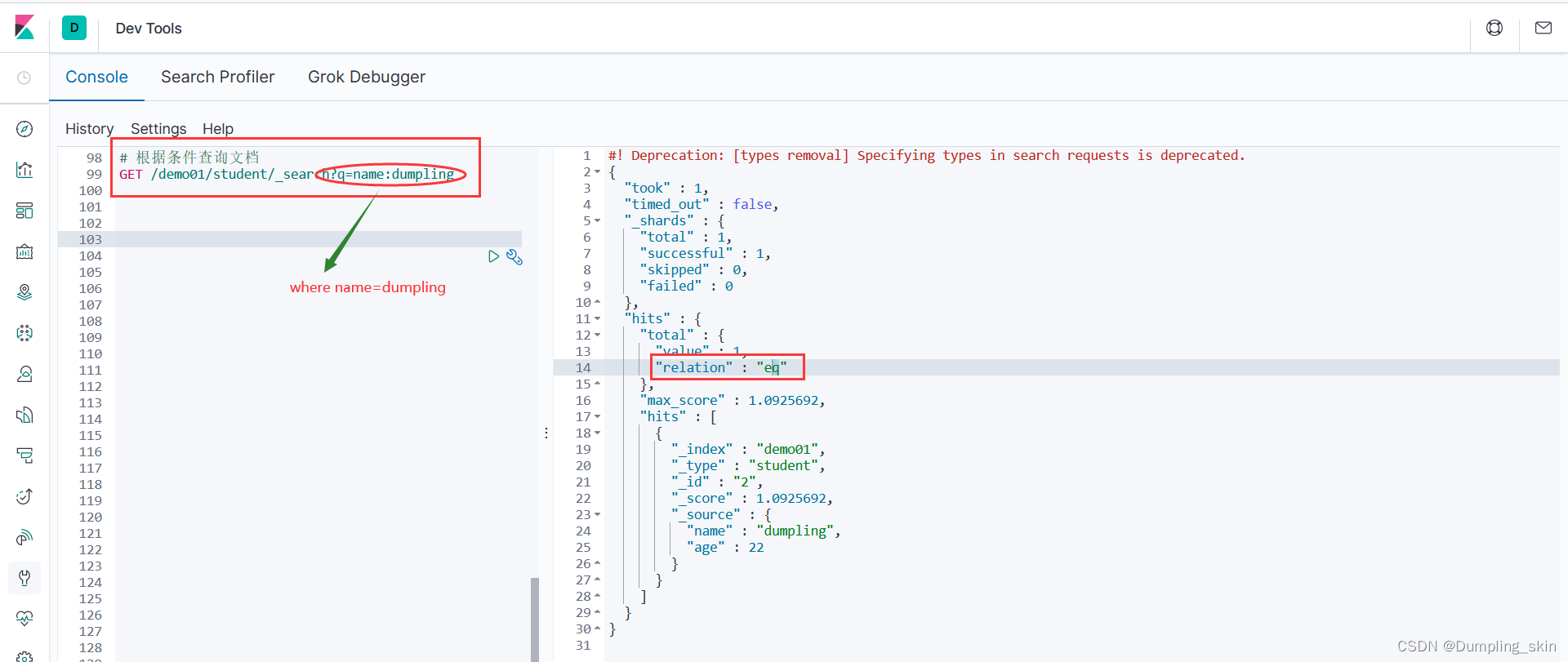Viewport: 1568px width, 662px height.
Task: Run the request with the play icon
Action: coord(493,256)
